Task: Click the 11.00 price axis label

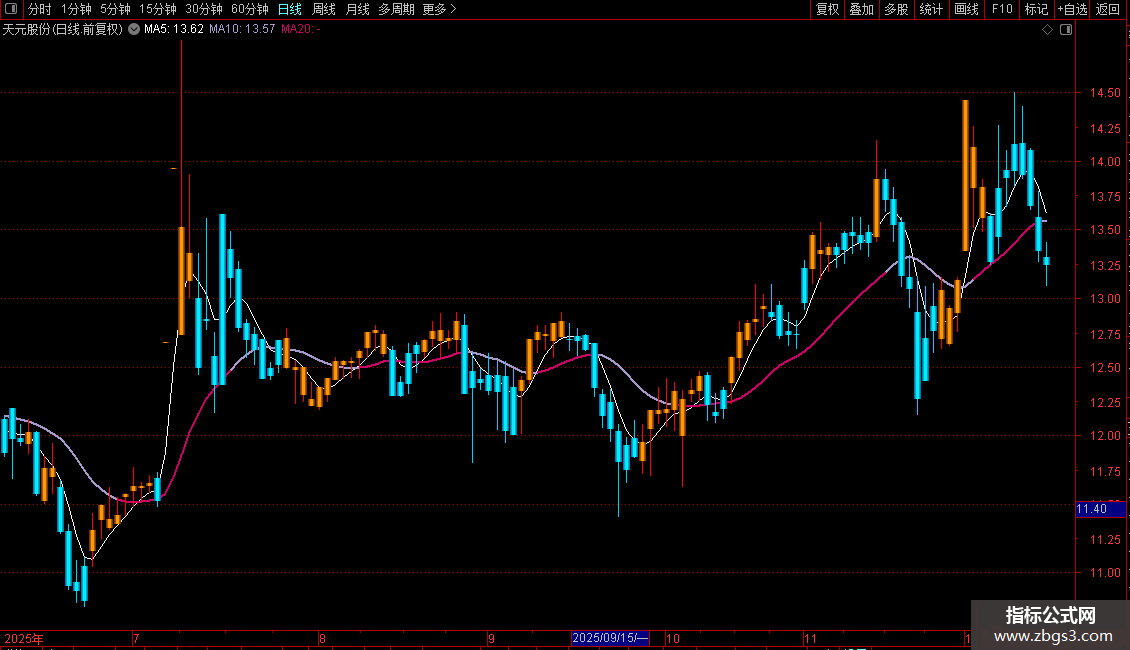Action: click(x=1105, y=573)
